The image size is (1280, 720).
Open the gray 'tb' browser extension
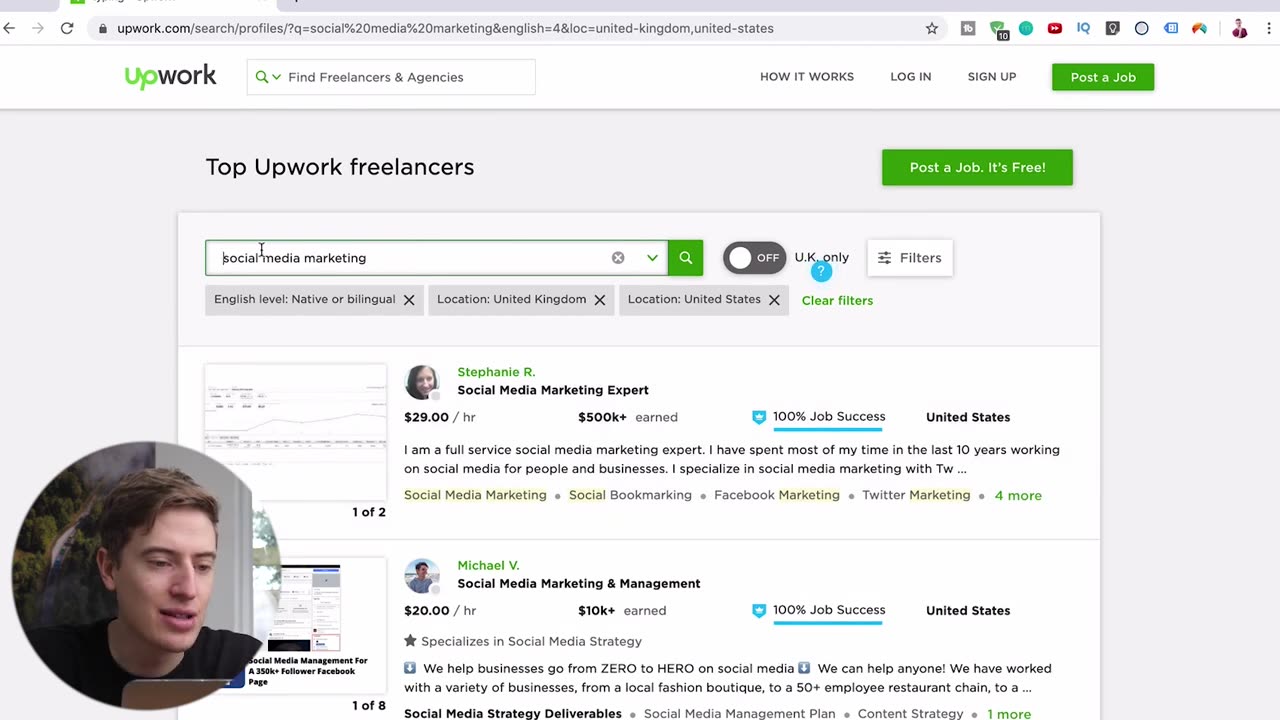968,28
